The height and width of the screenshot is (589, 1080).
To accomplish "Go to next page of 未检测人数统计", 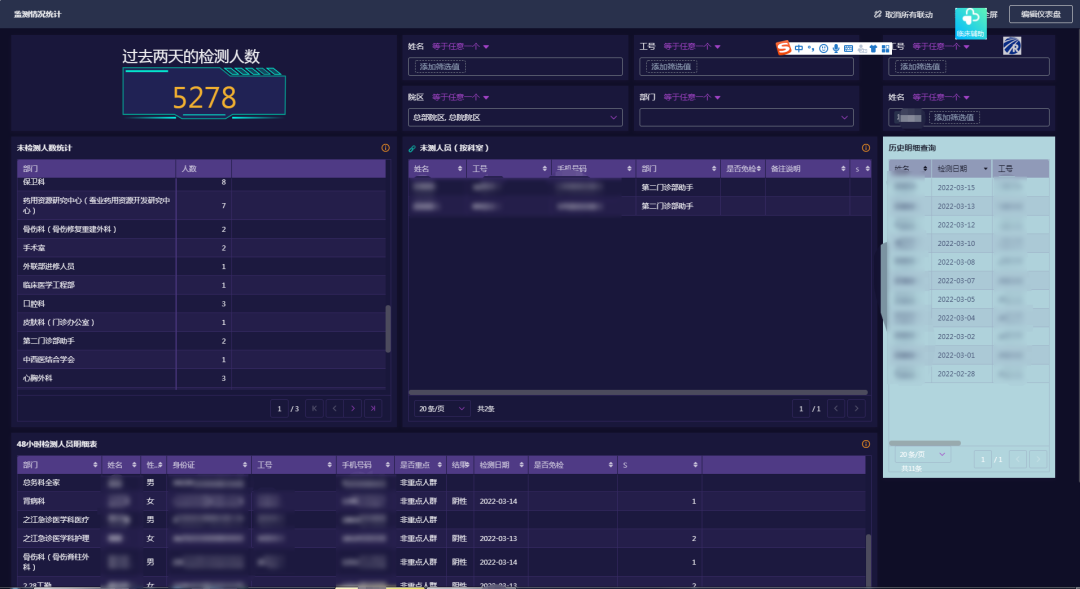I will (353, 409).
